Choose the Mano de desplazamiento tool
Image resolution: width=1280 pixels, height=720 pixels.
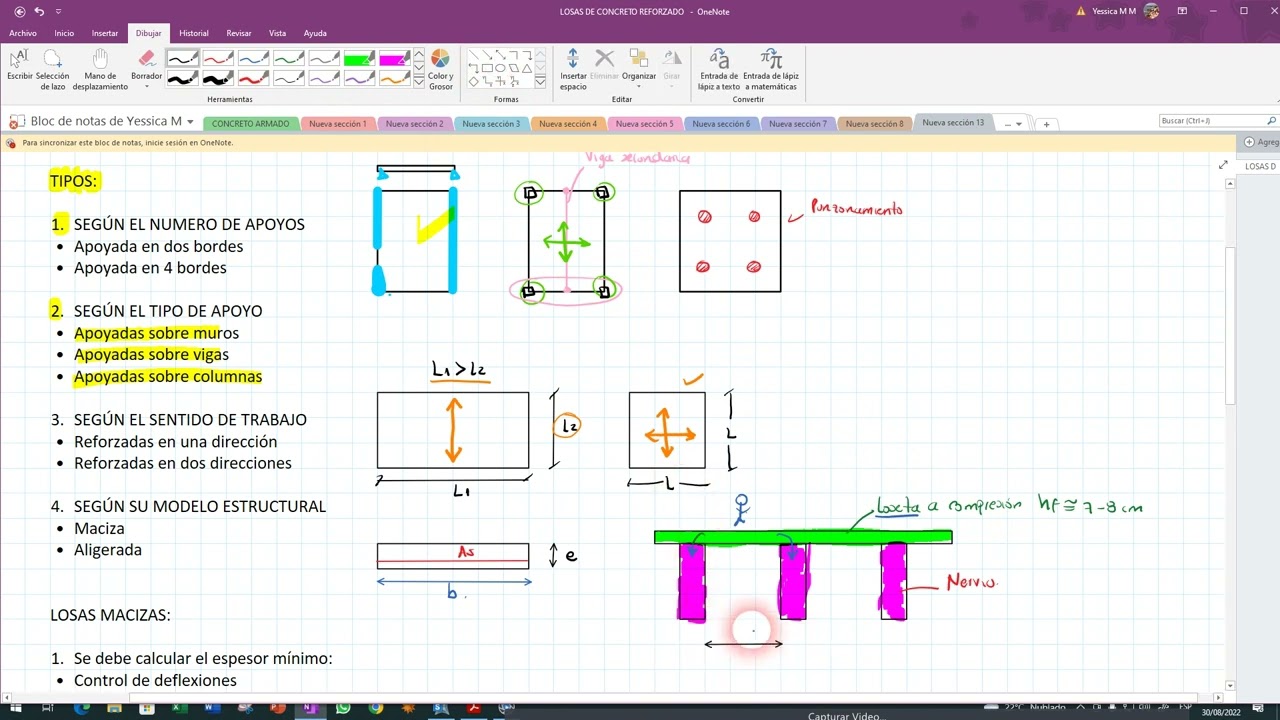tap(100, 69)
